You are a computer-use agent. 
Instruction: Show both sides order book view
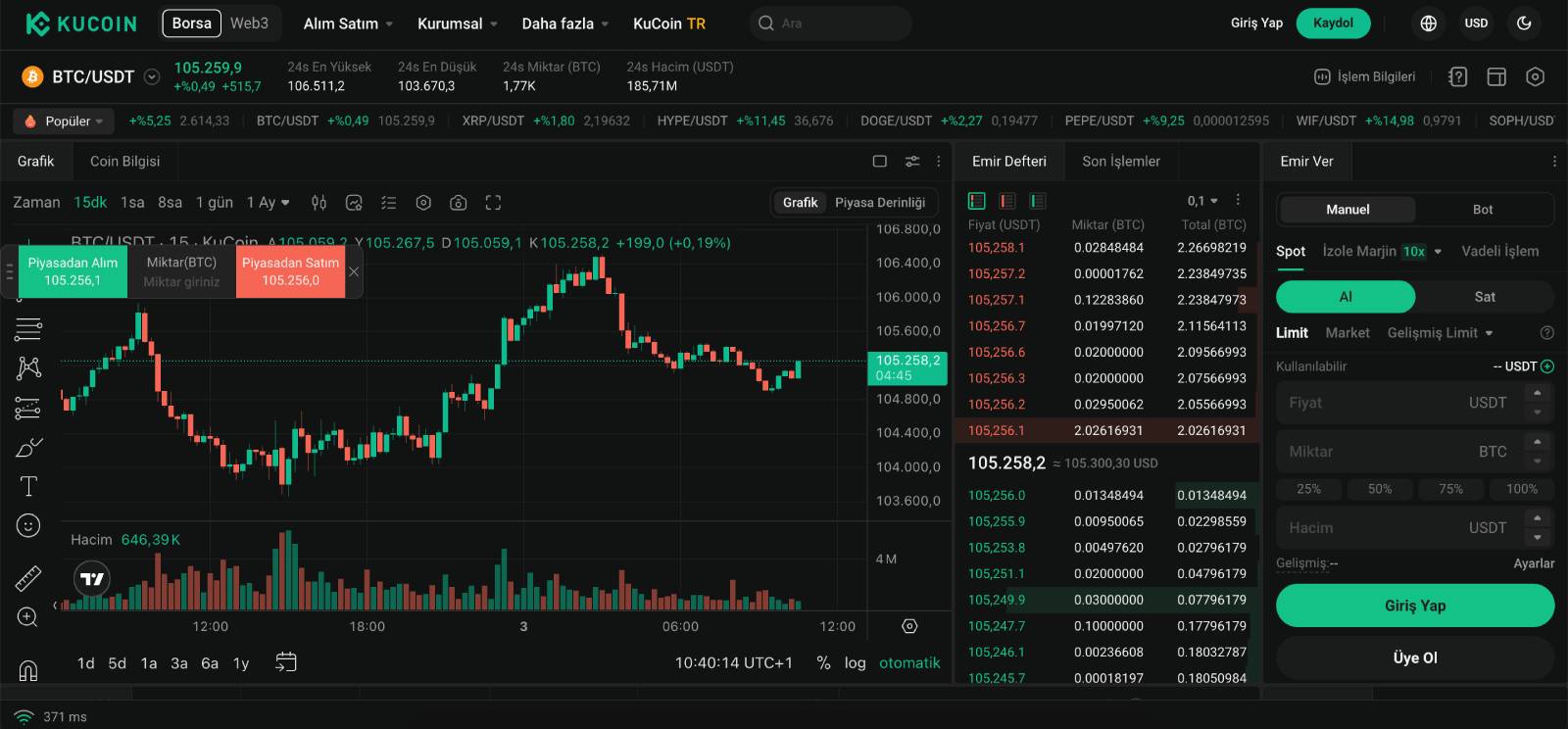[976, 201]
